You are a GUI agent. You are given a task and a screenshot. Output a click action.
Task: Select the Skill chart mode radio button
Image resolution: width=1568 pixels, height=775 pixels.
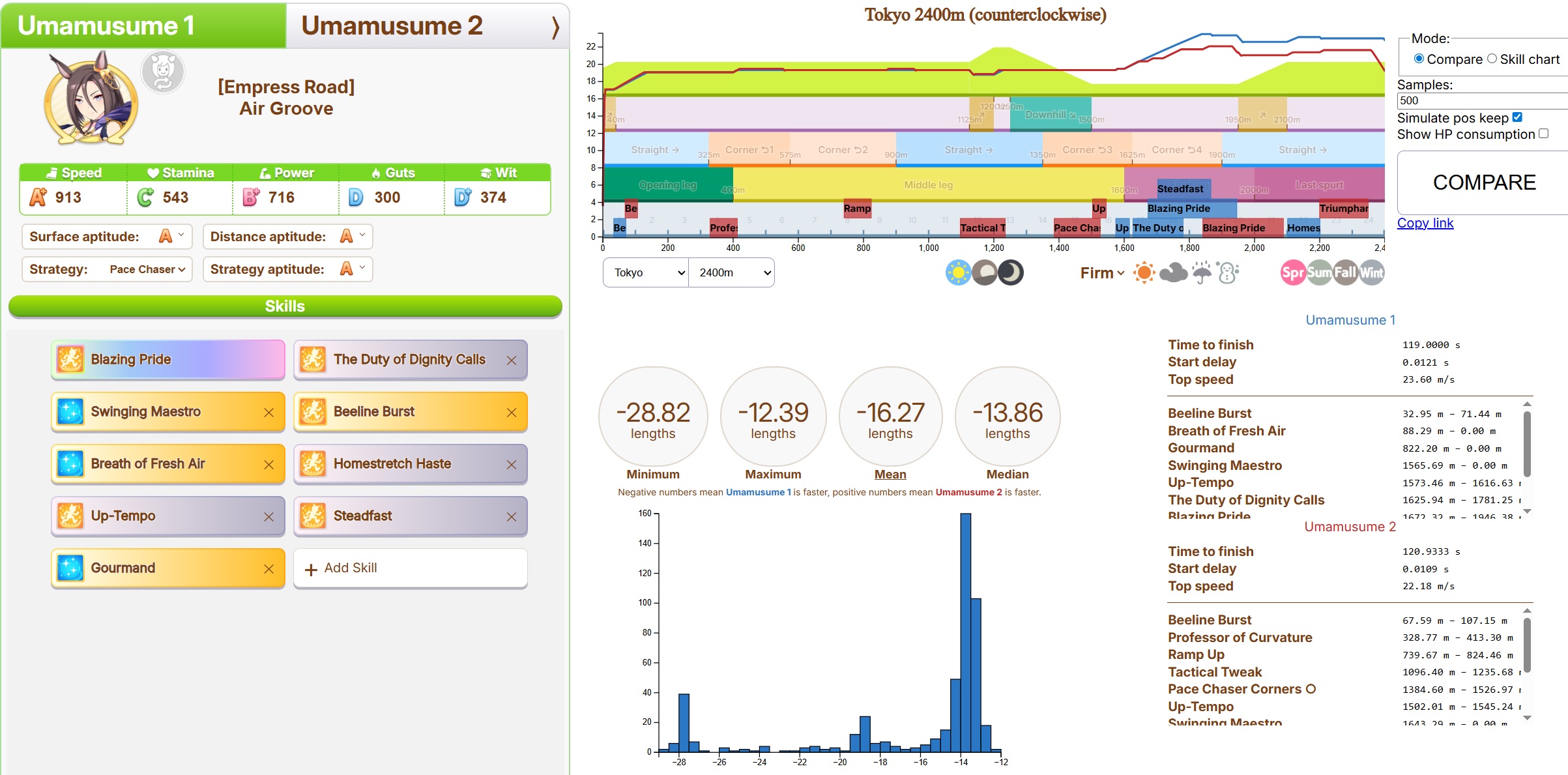[1492, 59]
